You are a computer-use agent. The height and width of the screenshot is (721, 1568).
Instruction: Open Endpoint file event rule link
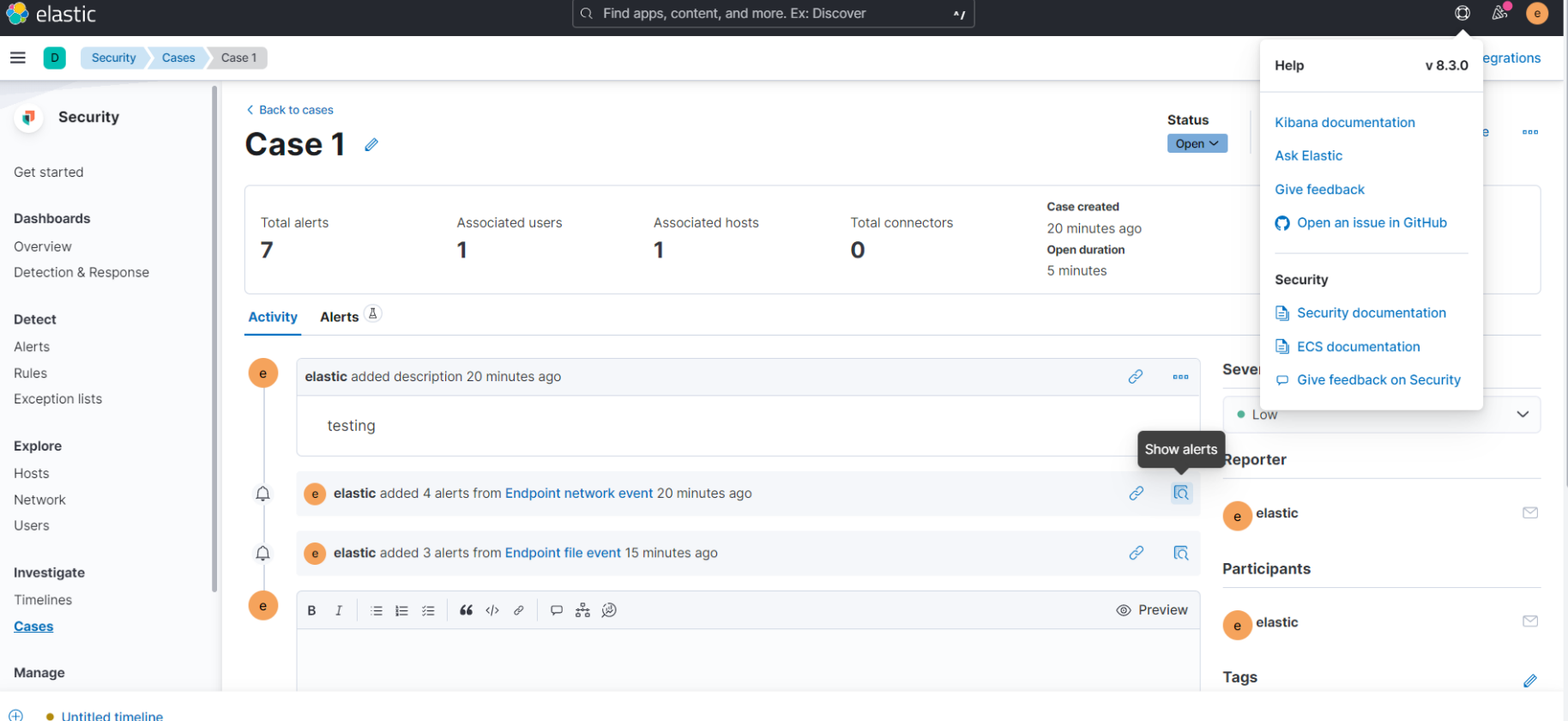[563, 554]
